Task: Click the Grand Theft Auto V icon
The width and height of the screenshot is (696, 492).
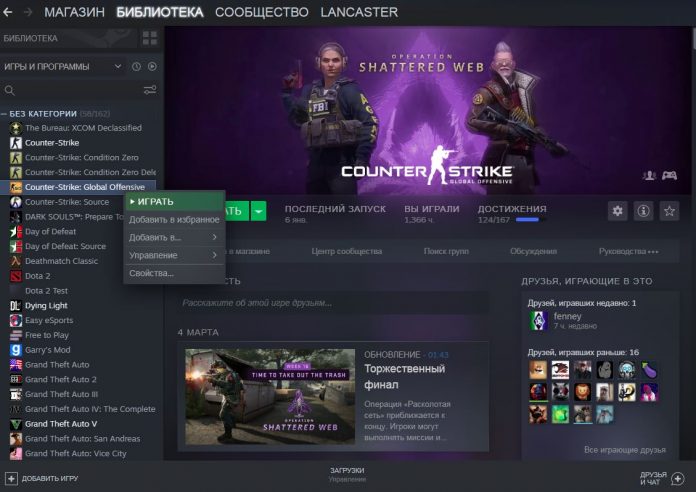Action: [x=16, y=424]
